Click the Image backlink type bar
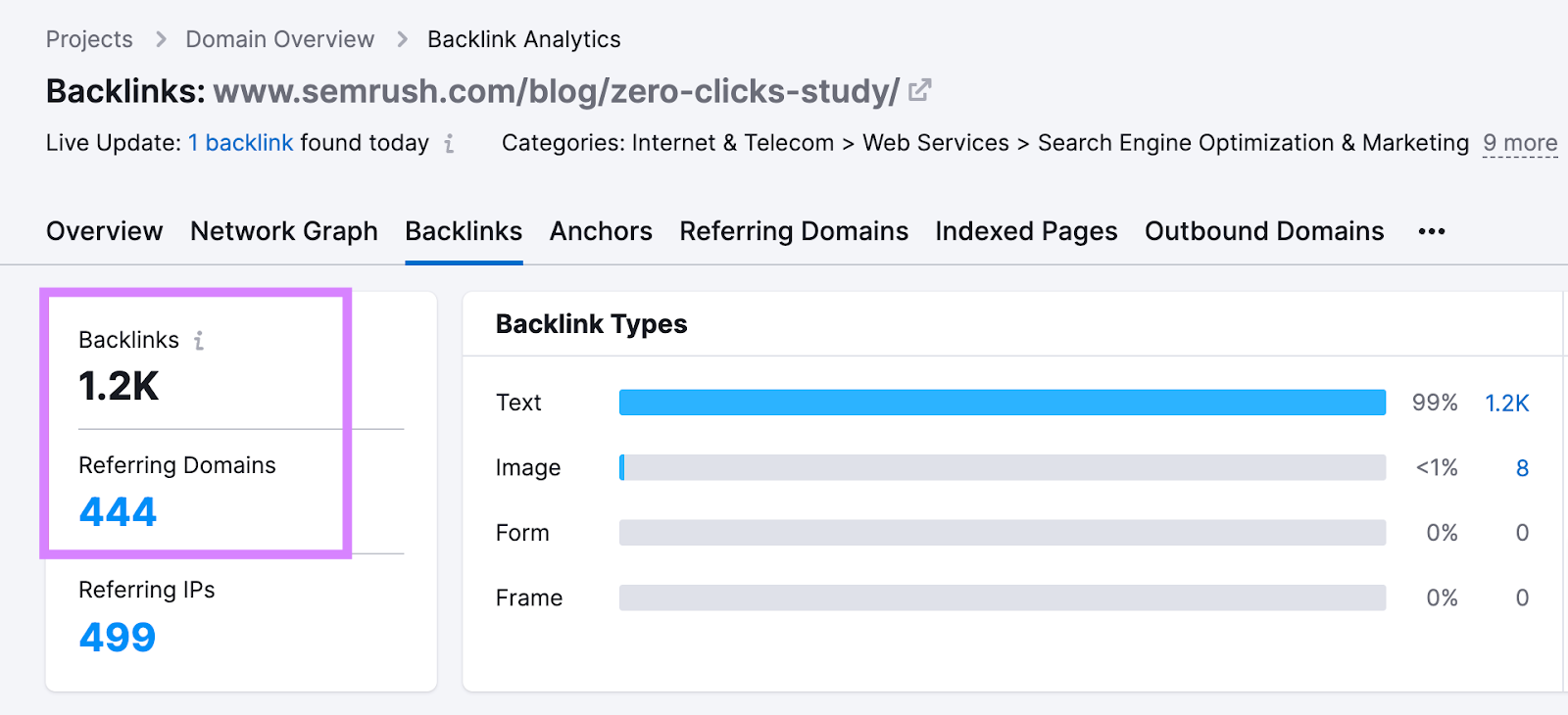Image resolution: width=1568 pixels, height=715 pixels. tap(1002, 467)
